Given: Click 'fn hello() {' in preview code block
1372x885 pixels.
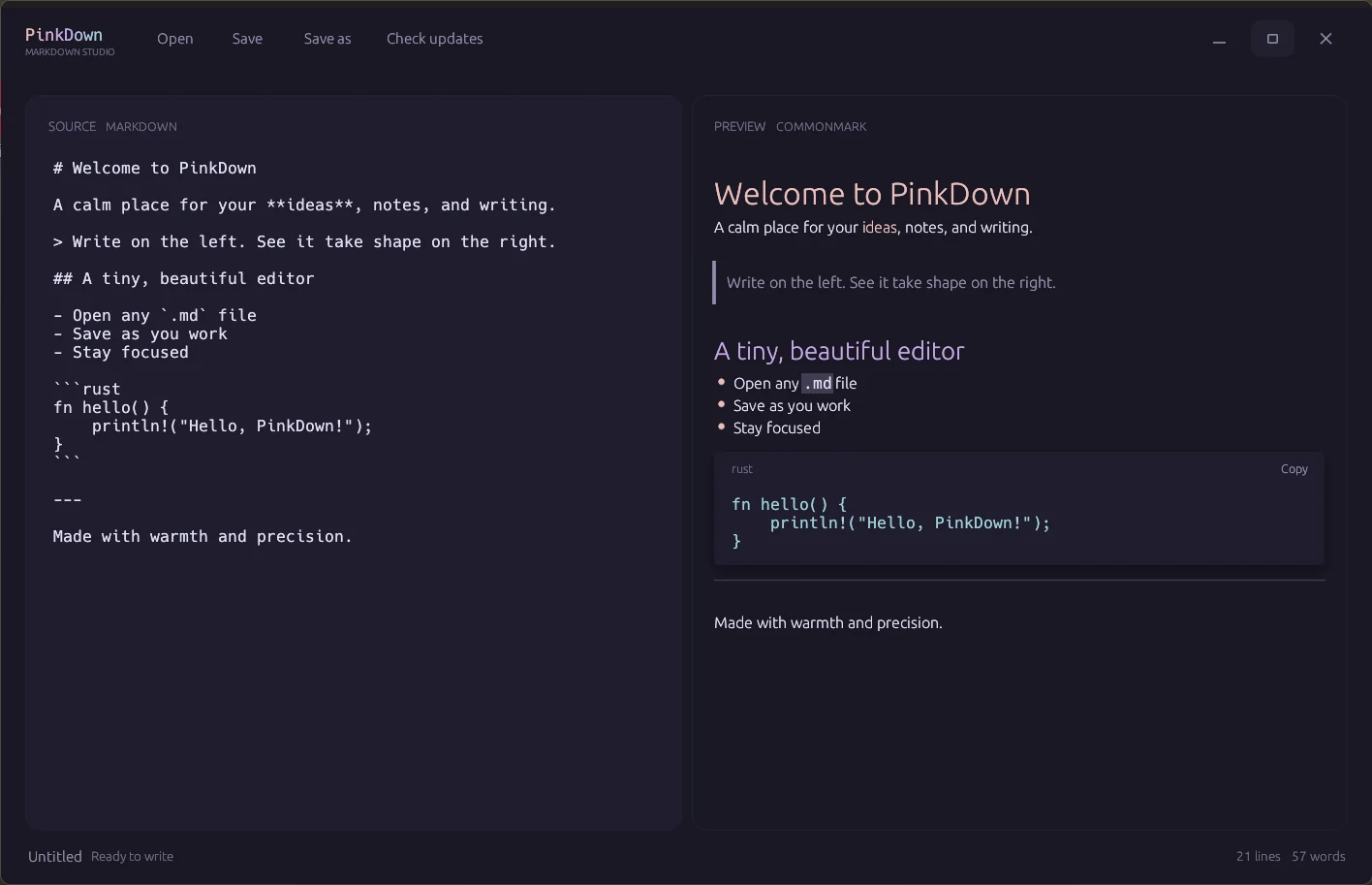Looking at the screenshot, I should point(790,504).
